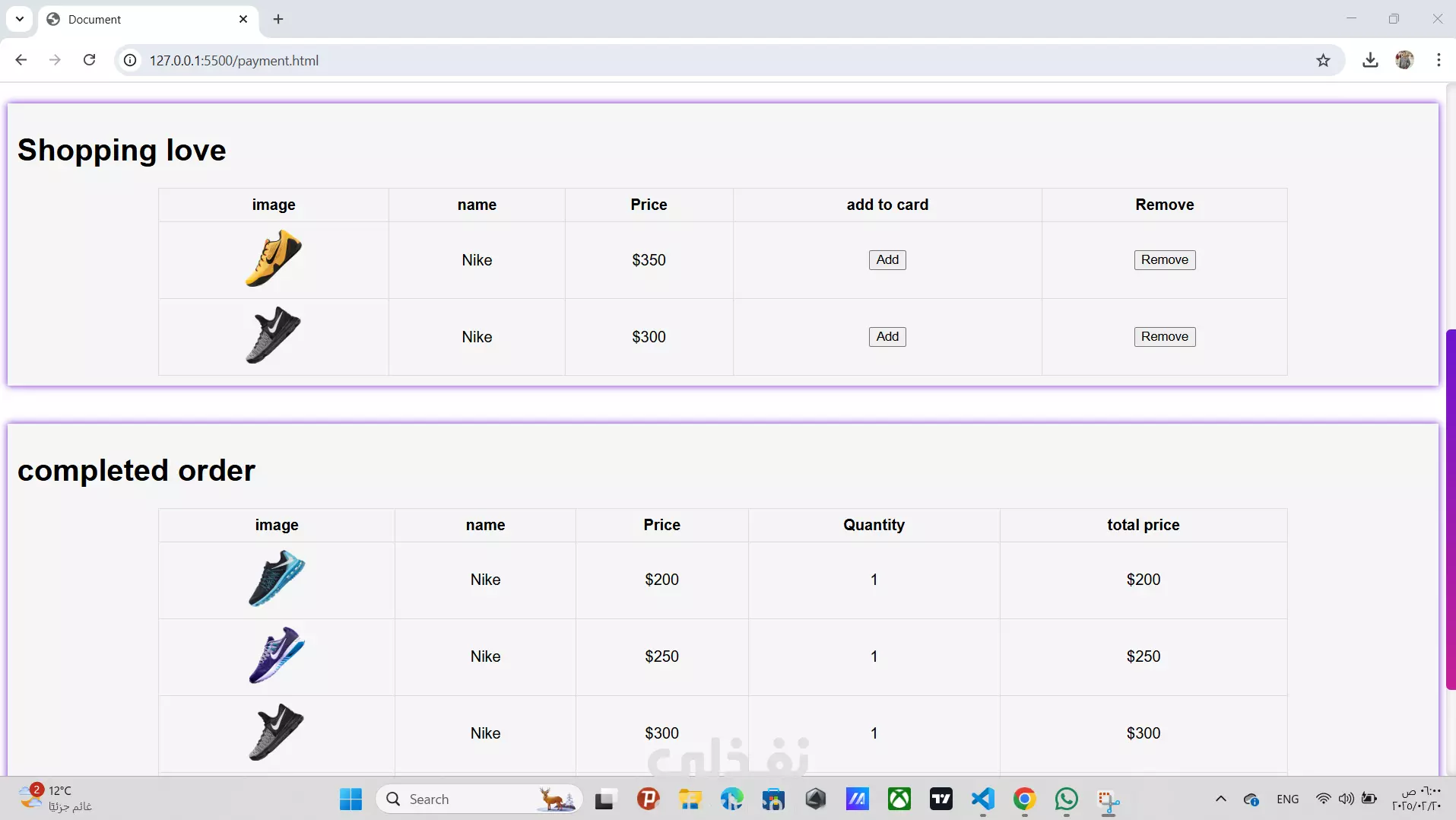The width and height of the screenshot is (1456, 820).
Task: Expand the hidden system tray icons
Action: [1220, 799]
